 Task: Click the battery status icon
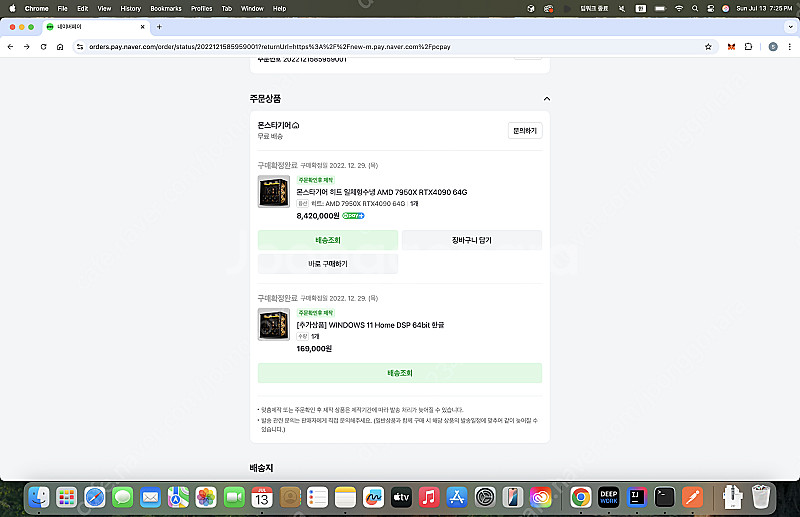coord(660,8)
